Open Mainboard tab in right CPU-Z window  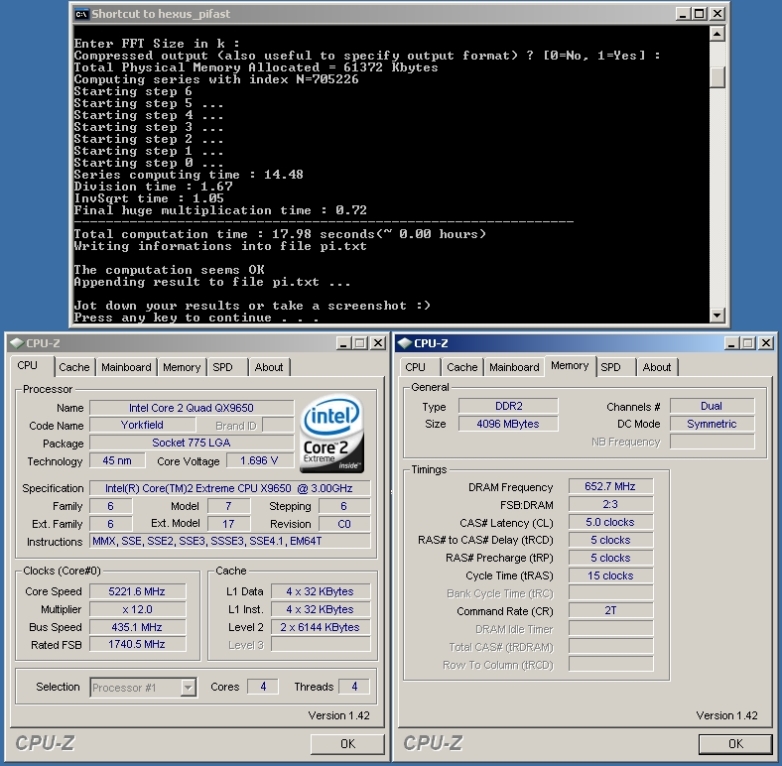coord(514,367)
